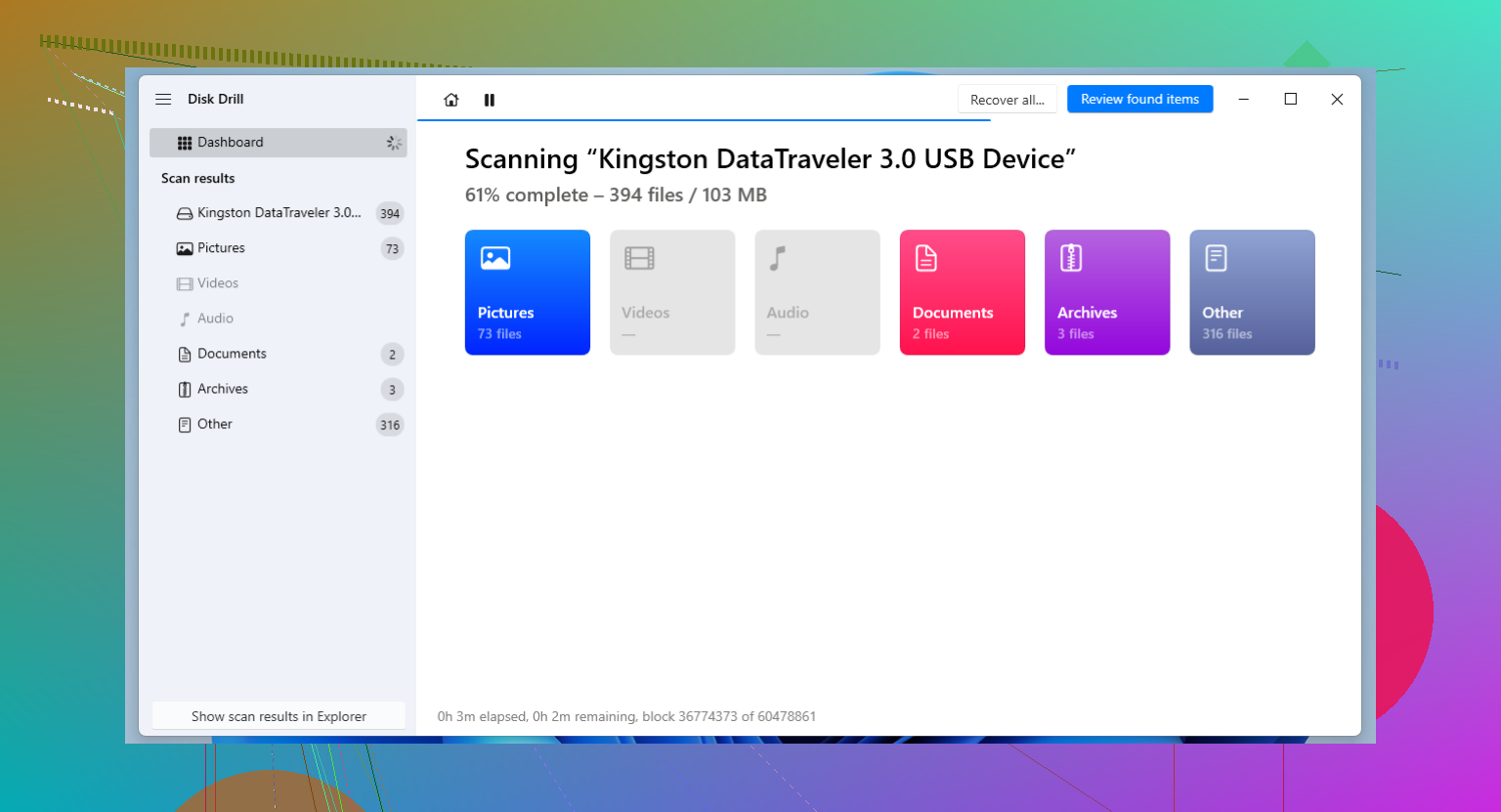Open the purple Archives 3 files tile

pyautogui.click(x=1107, y=292)
